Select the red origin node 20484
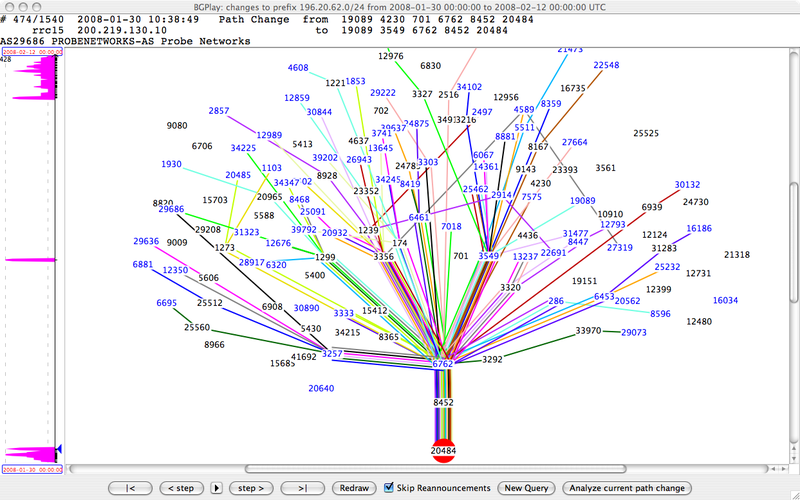The height and width of the screenshot is (500, 800). tap(443, 451)
